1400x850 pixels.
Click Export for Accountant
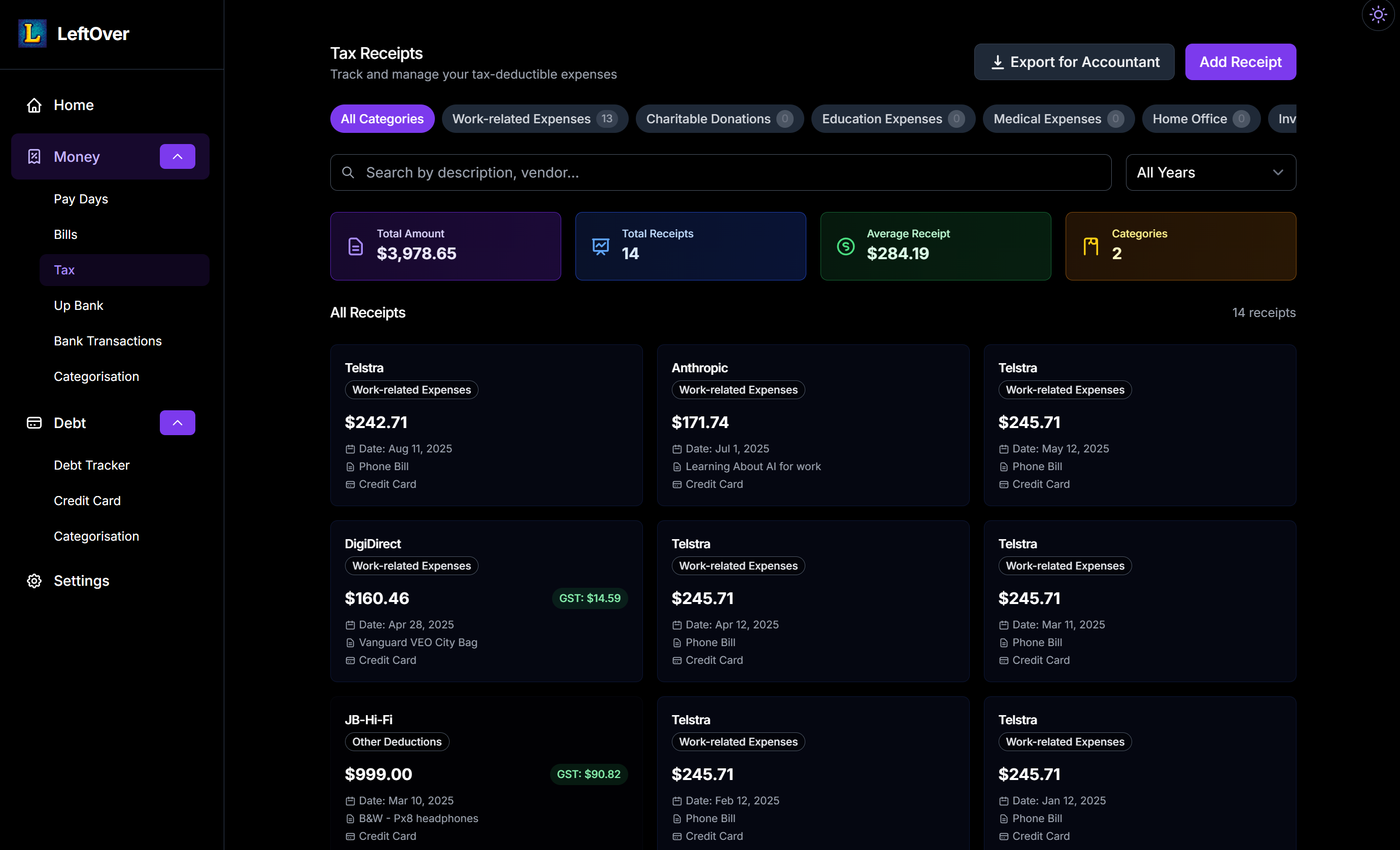pos(1074,61)
